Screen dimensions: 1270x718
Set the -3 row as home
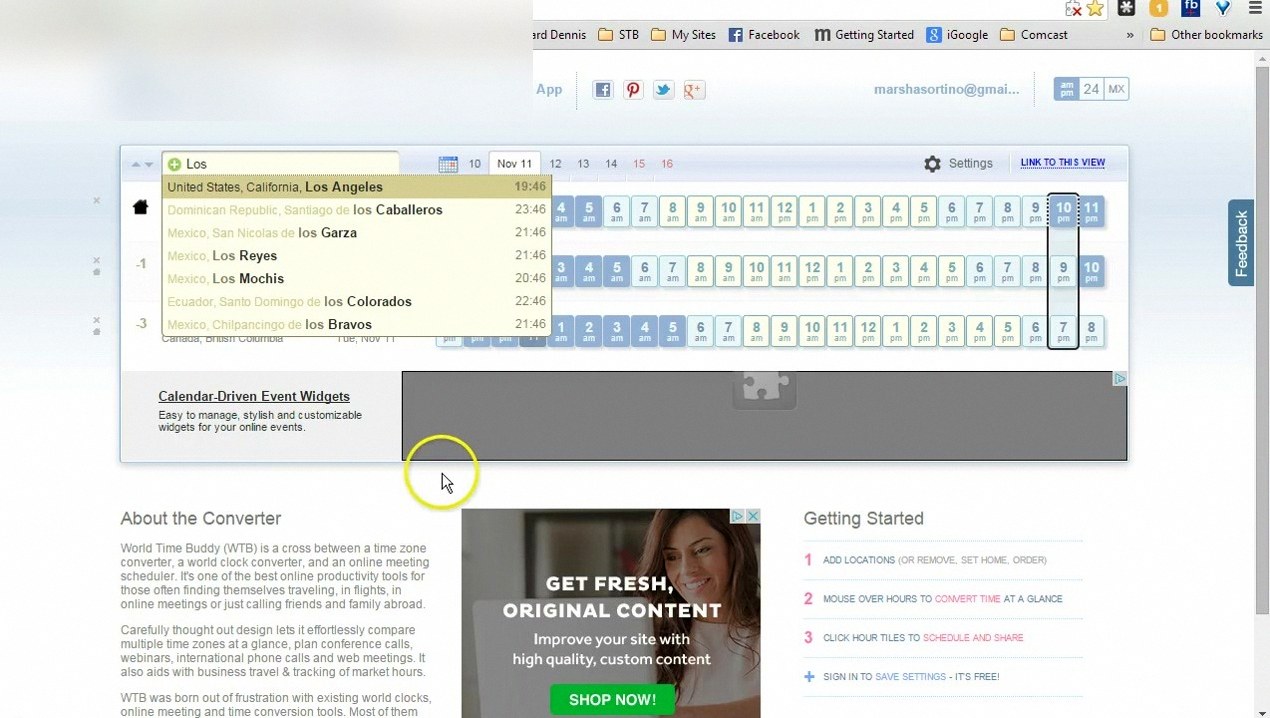[x=97, y=331]
